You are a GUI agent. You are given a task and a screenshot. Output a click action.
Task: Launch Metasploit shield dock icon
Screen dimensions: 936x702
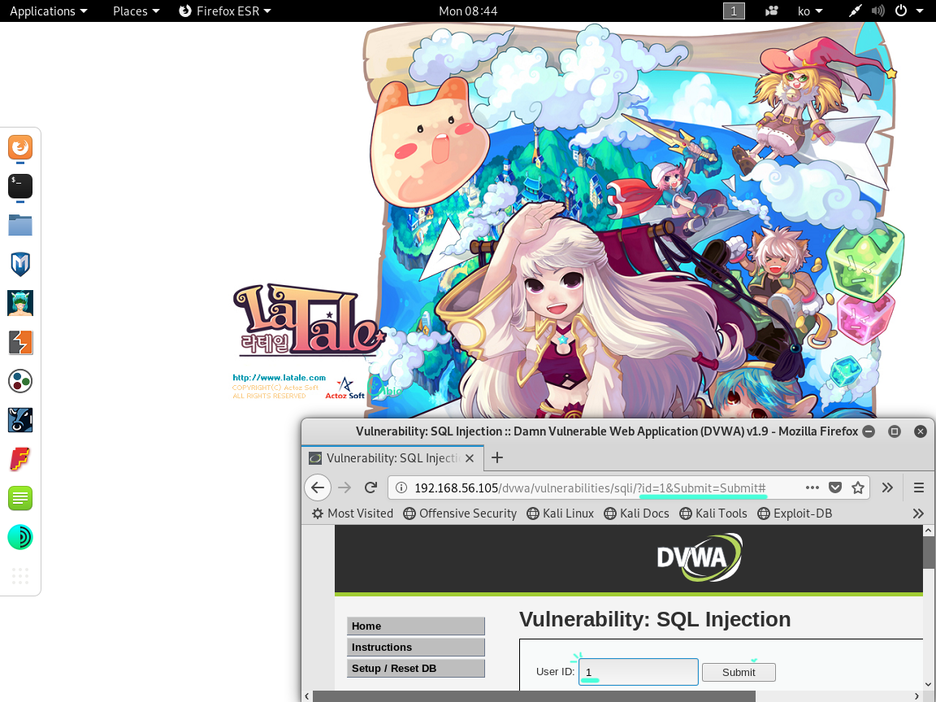tap(20, 264)
